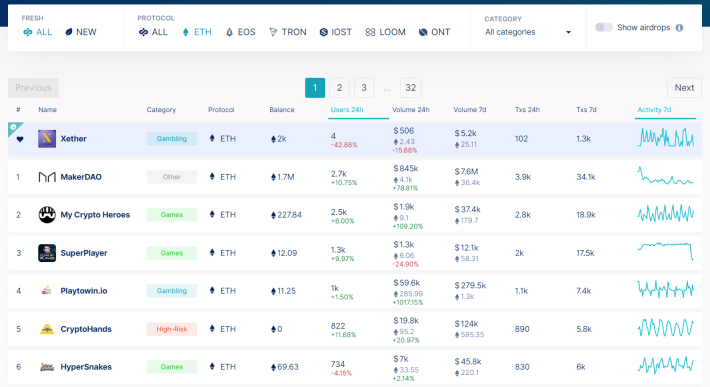Click Xether's Gambling category tag
Viewport: 710px width, 387px height.
(x=172, y=139)
